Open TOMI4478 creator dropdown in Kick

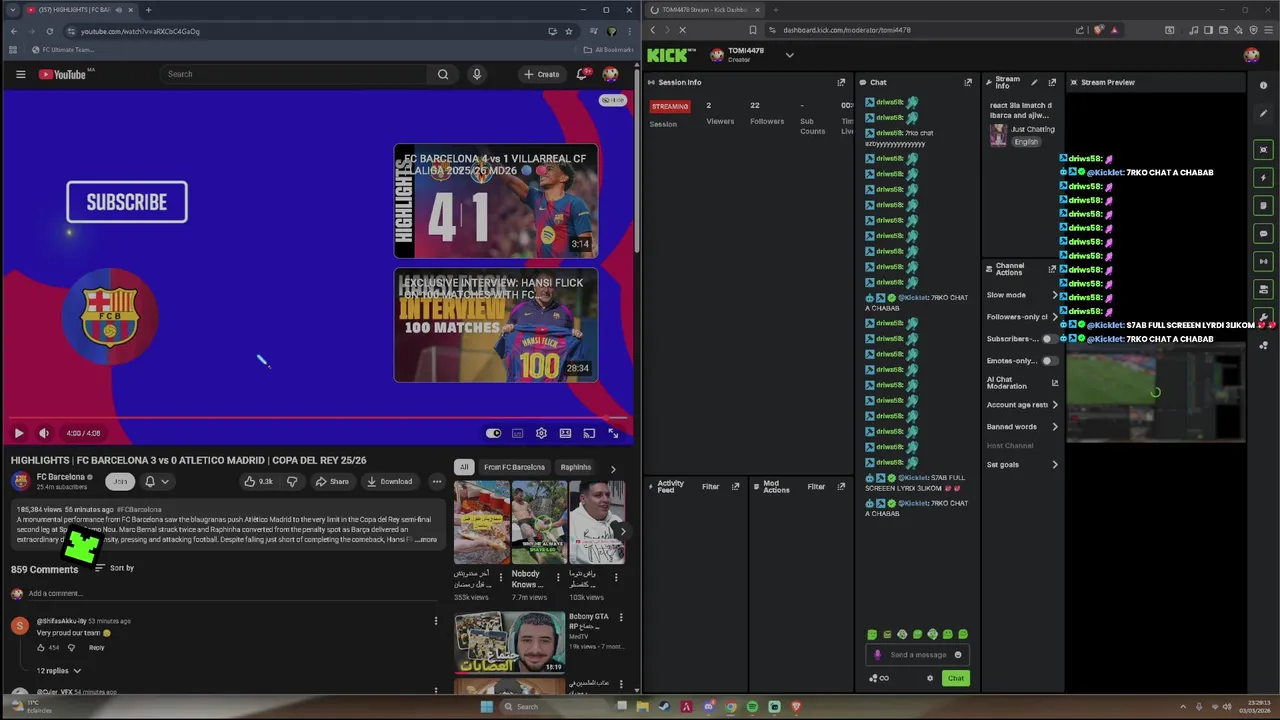point(789,55)
